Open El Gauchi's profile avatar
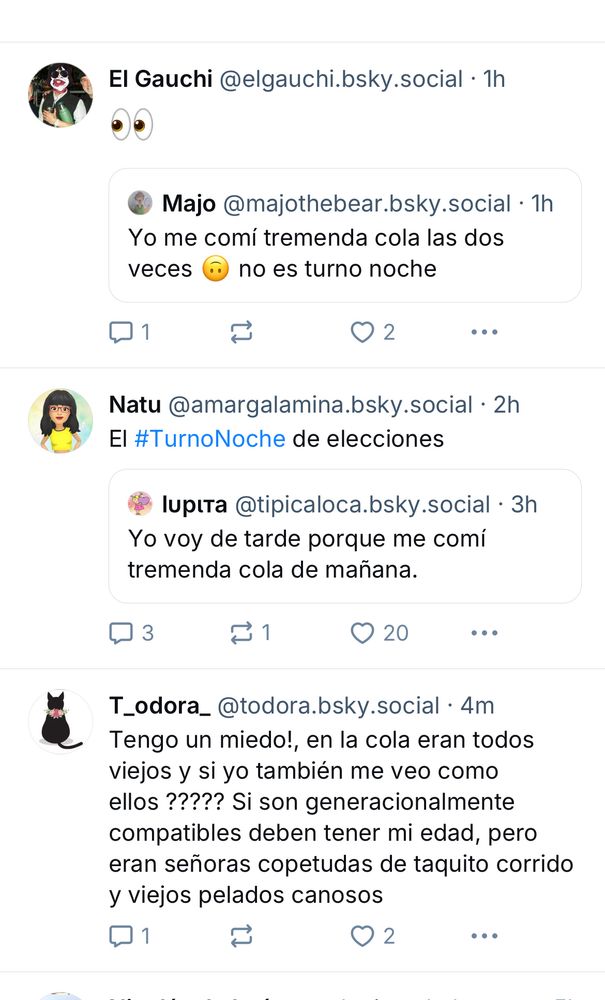 61,95
